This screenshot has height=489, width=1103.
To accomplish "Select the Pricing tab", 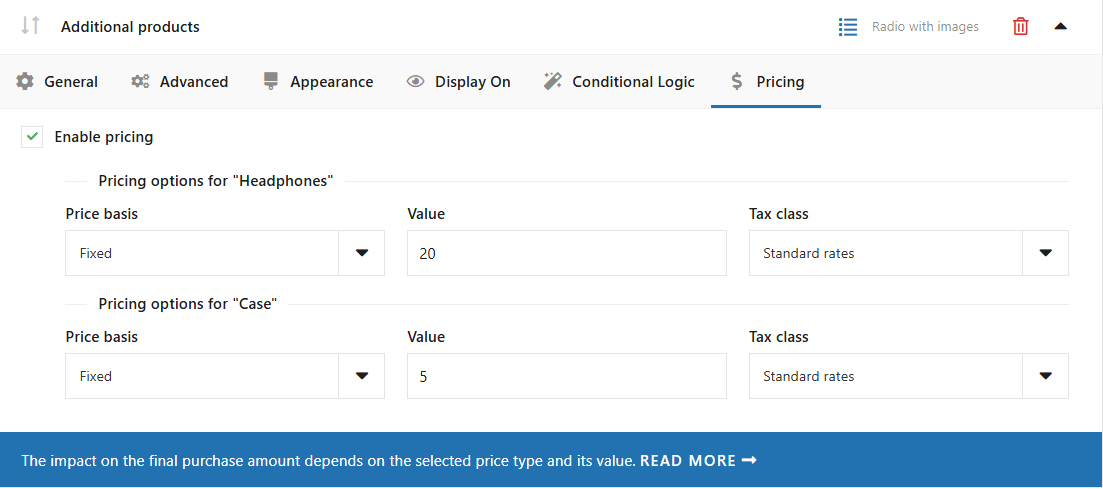I will (x=766, y=82).
